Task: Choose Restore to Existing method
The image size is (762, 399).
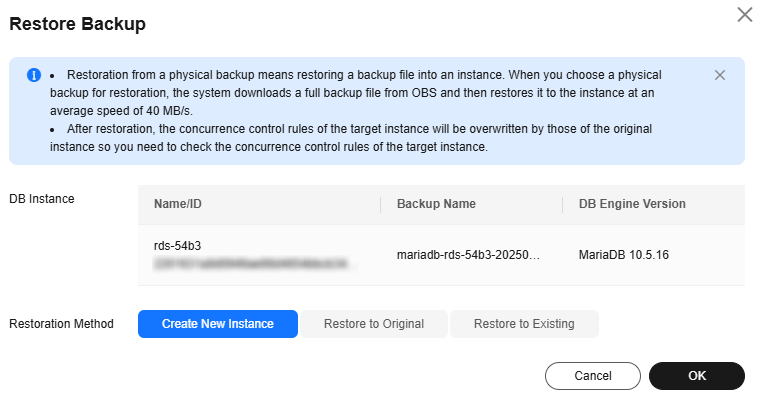Action: pyautogui.click(x=524, y=324)
